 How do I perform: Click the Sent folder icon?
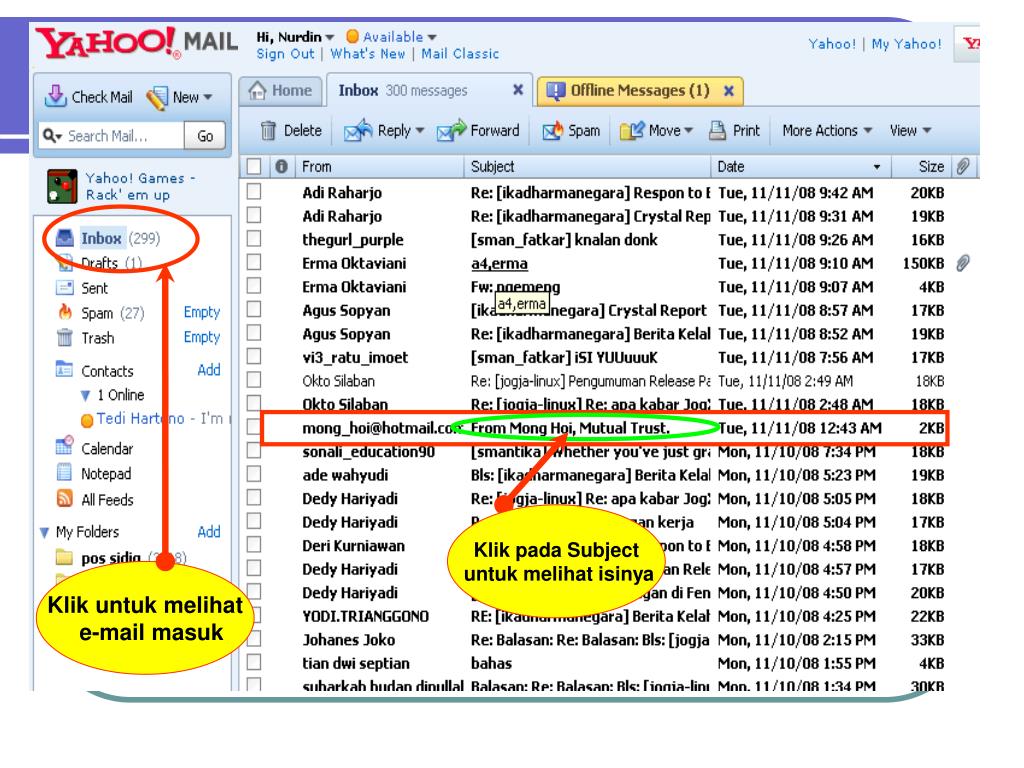point(65,288)
